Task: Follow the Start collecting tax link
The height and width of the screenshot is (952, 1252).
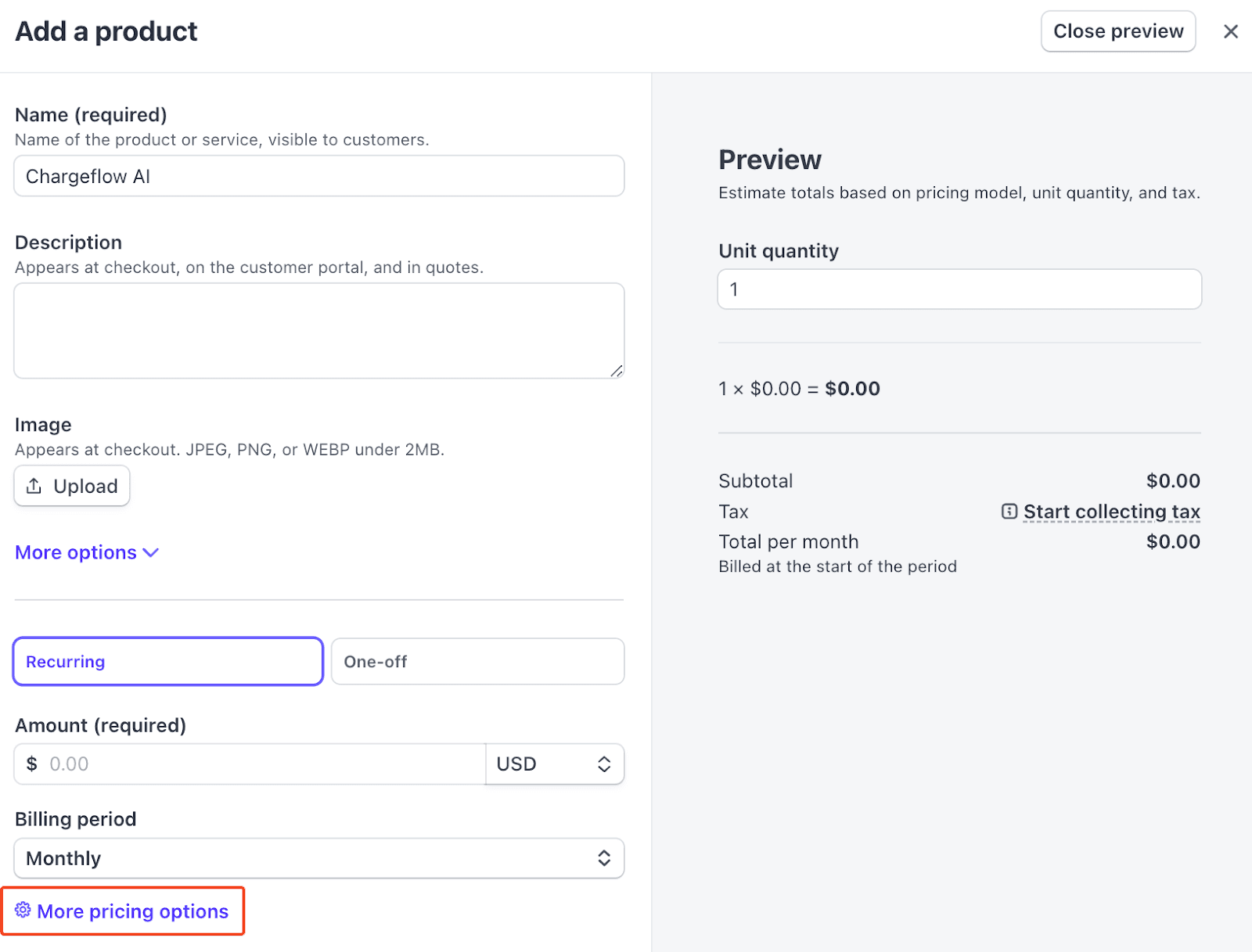Action: point(1111,512)
